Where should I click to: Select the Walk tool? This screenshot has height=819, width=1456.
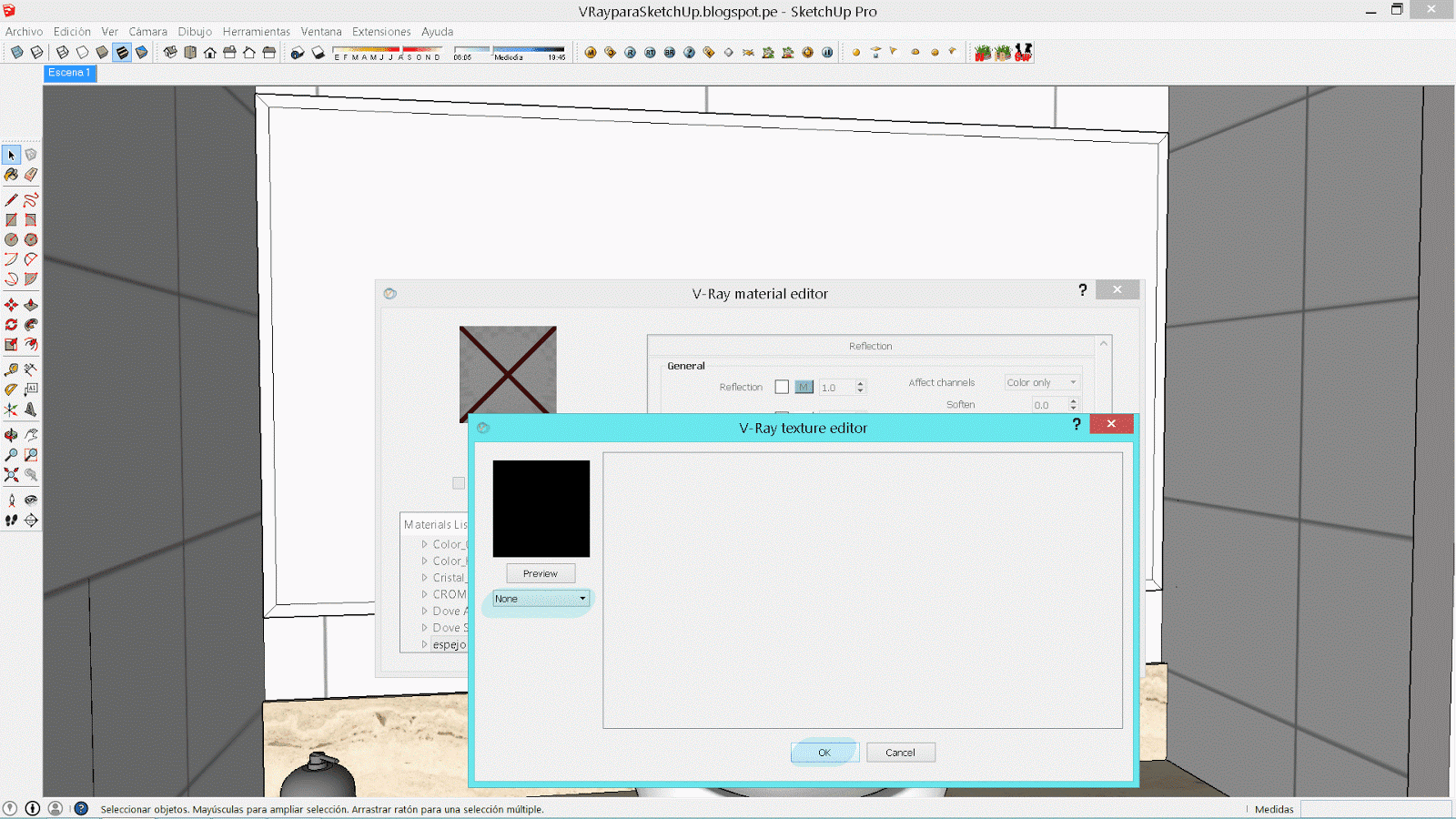(x=11, y=520)
